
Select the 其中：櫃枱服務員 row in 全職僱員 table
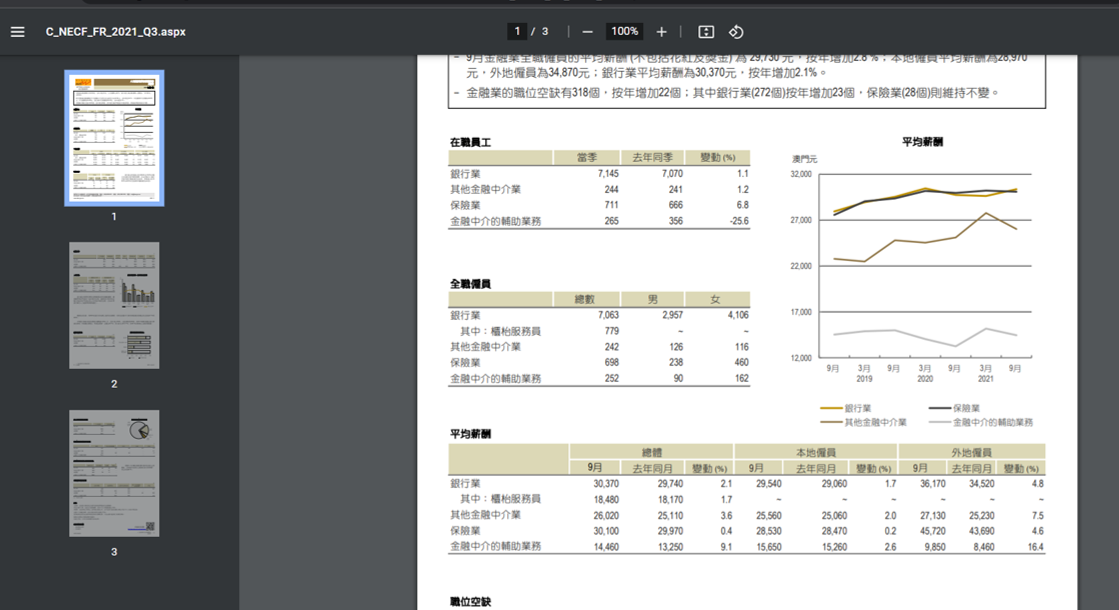click(599, 331)
